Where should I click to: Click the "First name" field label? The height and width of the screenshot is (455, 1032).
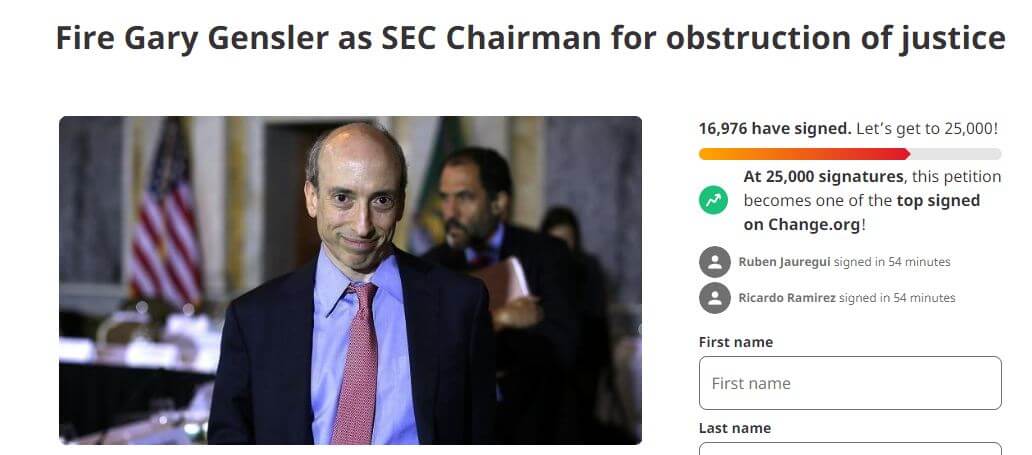pos(736,342)
